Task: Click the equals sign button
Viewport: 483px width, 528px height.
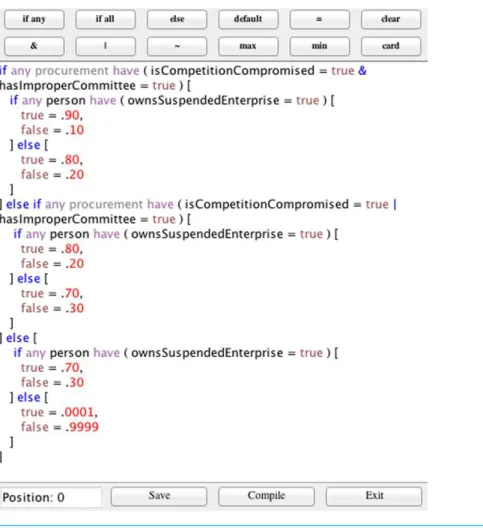Action: pos(319,19)
